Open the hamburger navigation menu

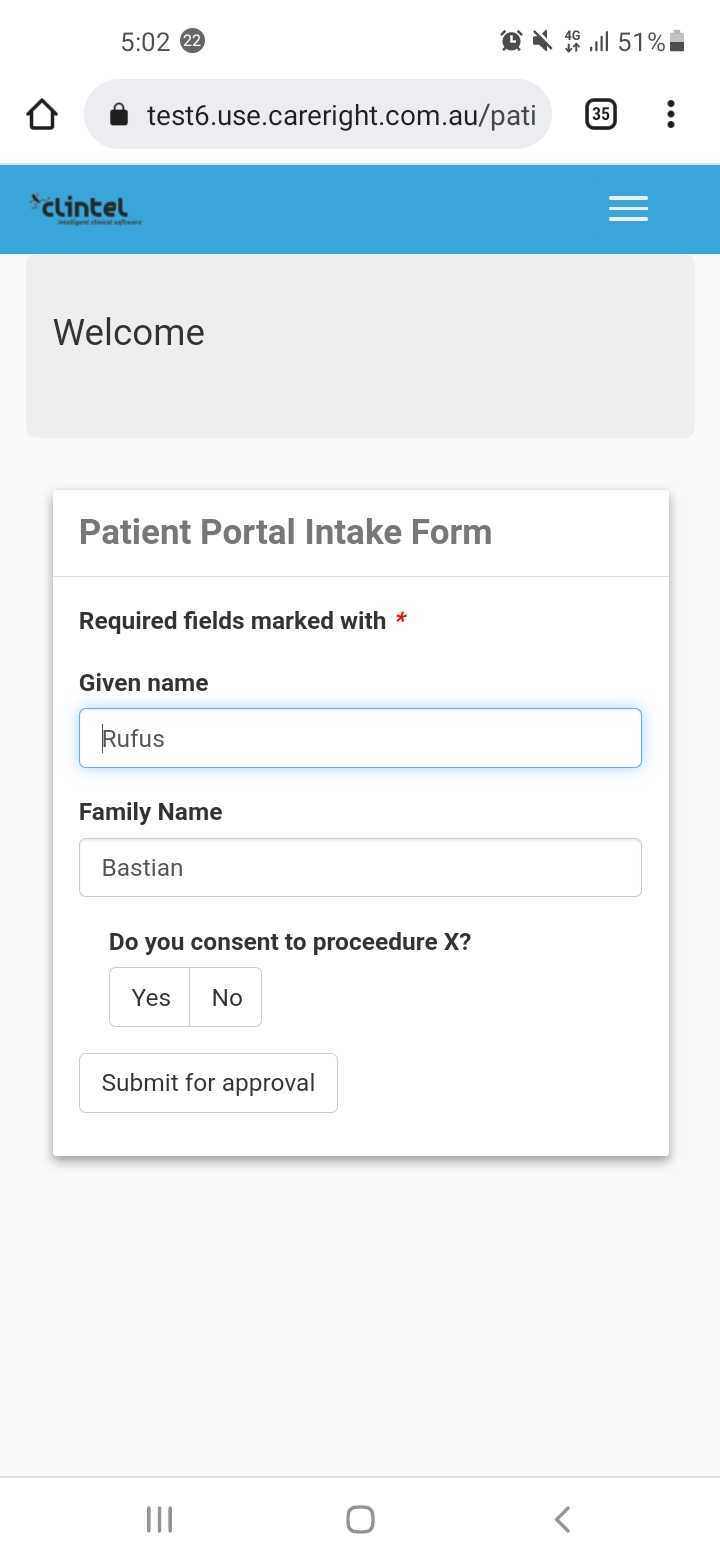(x=628, y=208)
